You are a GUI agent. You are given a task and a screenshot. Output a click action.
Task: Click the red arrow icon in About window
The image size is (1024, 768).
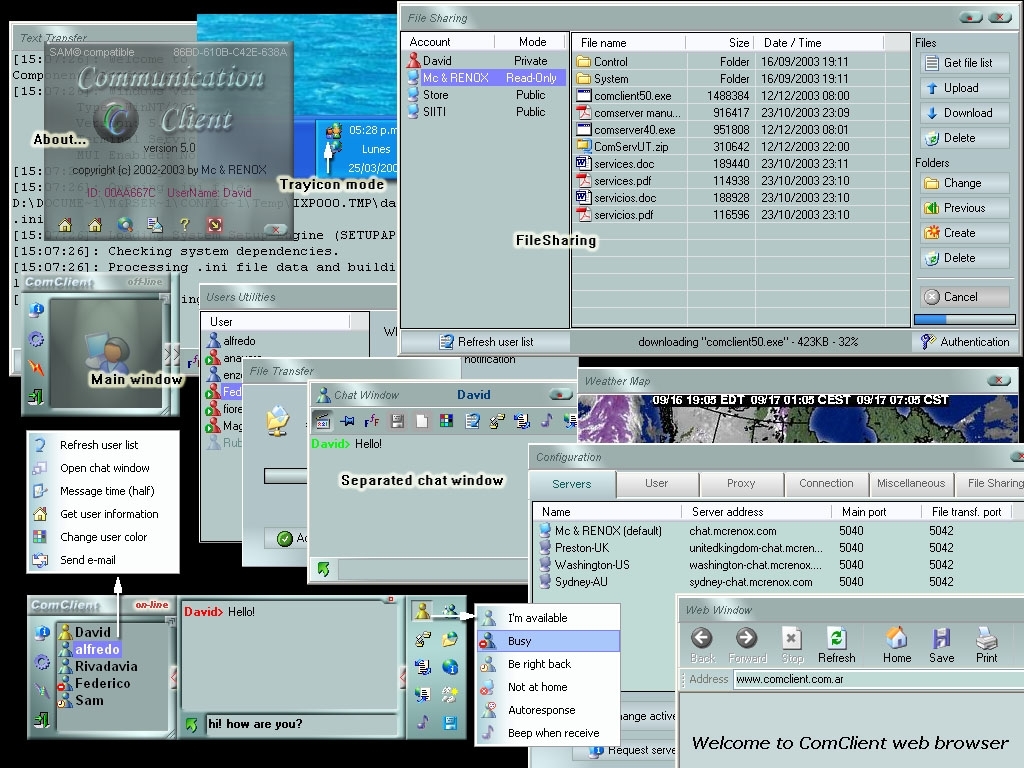[215, 225]
